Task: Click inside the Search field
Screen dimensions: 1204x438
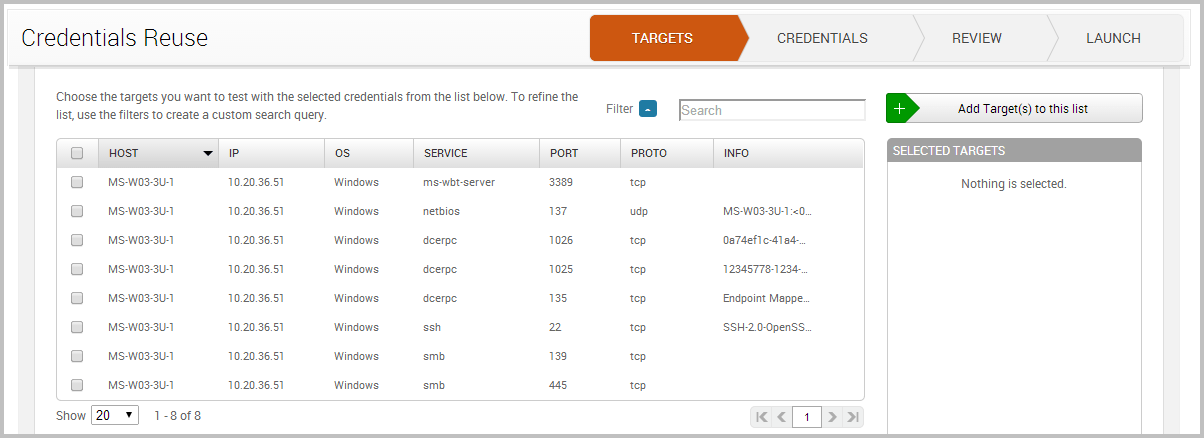Action: coord(772,110)
